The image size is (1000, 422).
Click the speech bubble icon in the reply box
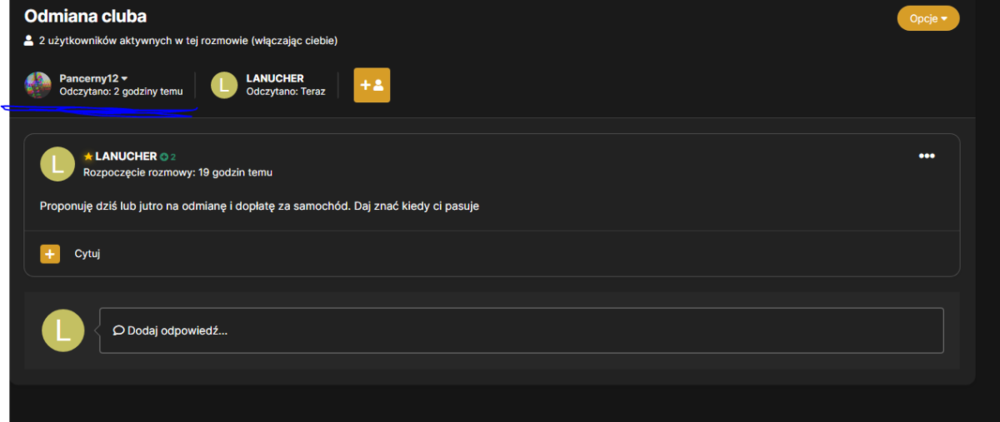[119, 331]
